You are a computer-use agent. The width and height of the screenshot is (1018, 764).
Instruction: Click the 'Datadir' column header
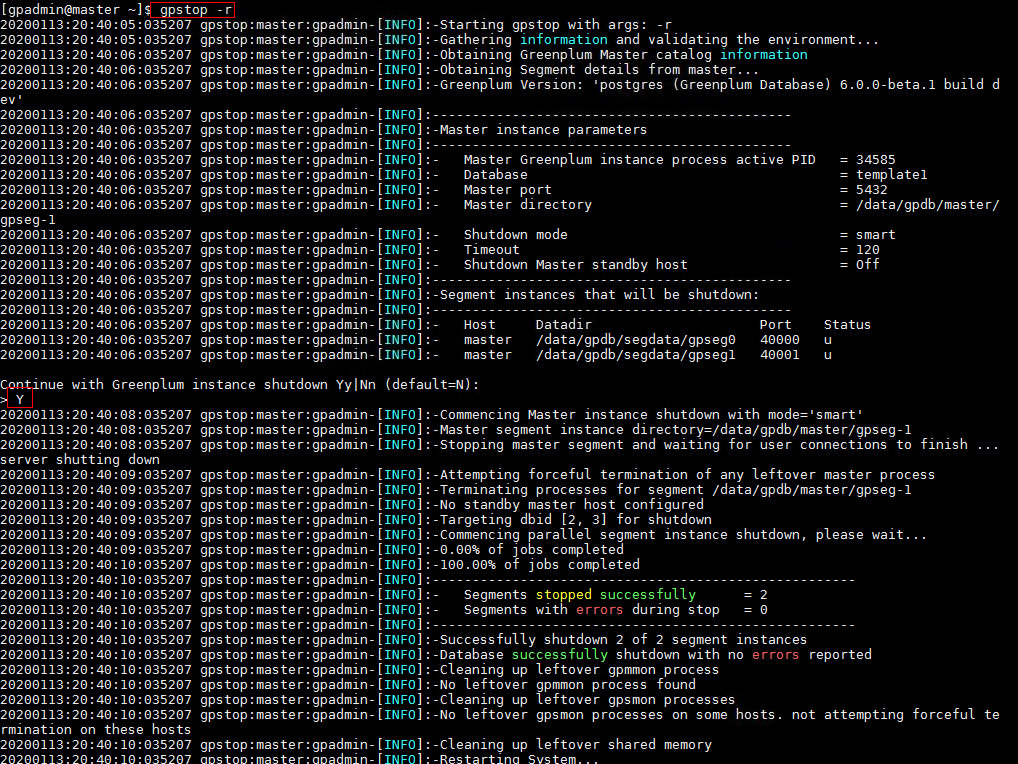(564, 325)
